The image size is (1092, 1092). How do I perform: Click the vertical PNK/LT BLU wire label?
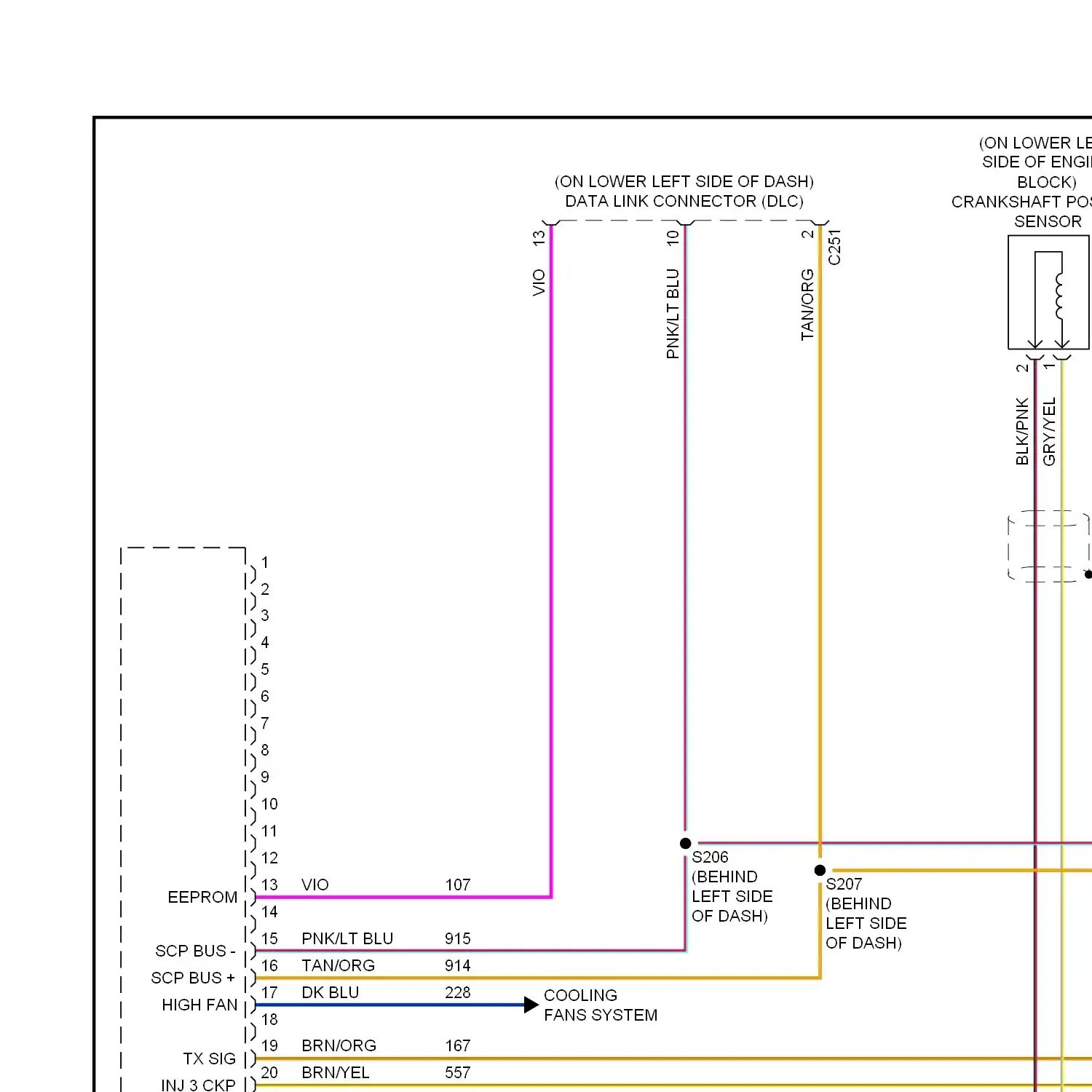tap(673, 314)
